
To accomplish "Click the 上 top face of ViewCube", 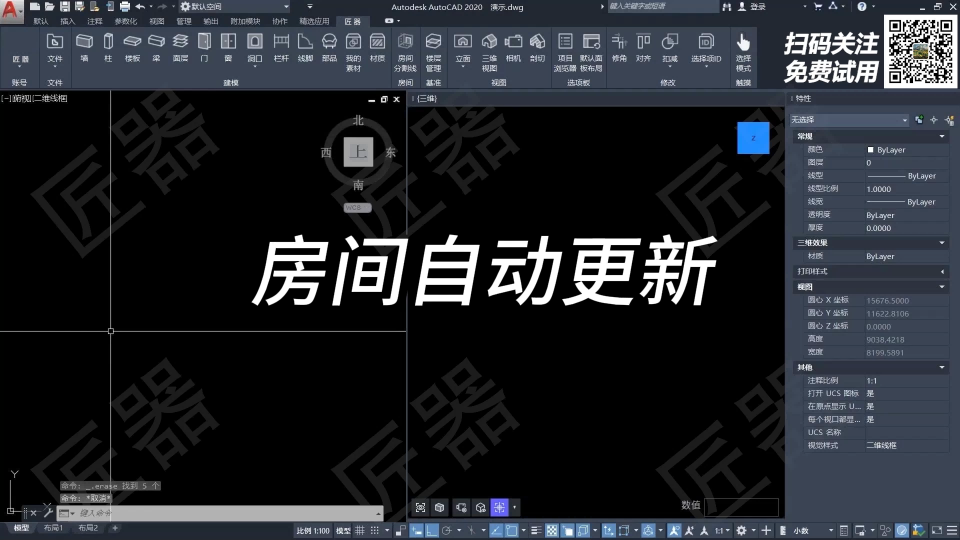I will pos(358,152).
